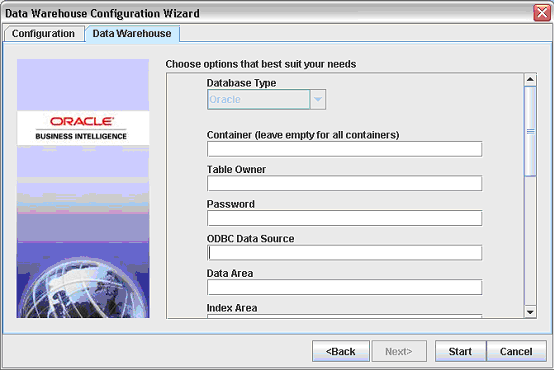
Task: Click the Start button
Action: (x=460, y=351)
